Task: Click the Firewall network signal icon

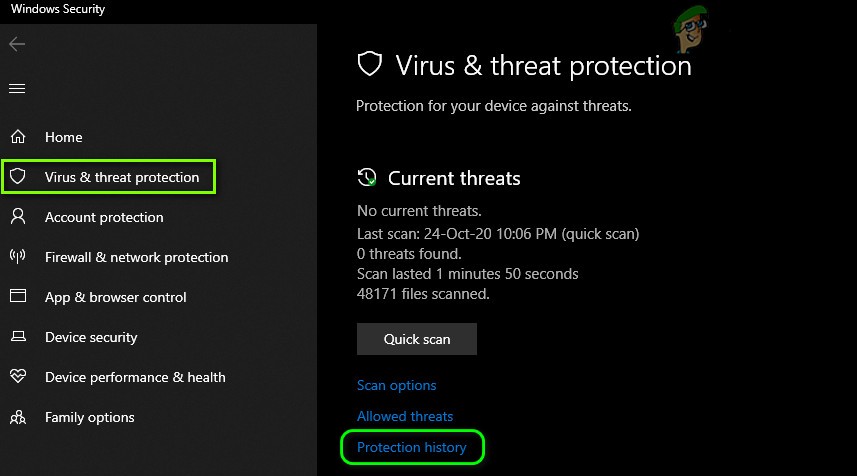Action: pyautogui.click(x=17, y=257)
